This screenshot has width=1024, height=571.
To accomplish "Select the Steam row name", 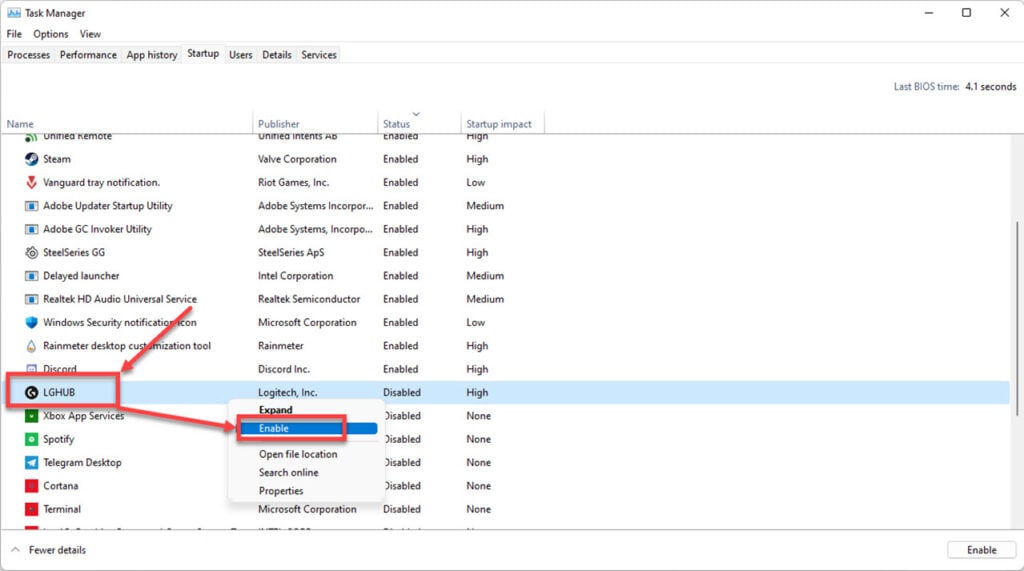I will (57, 159).
